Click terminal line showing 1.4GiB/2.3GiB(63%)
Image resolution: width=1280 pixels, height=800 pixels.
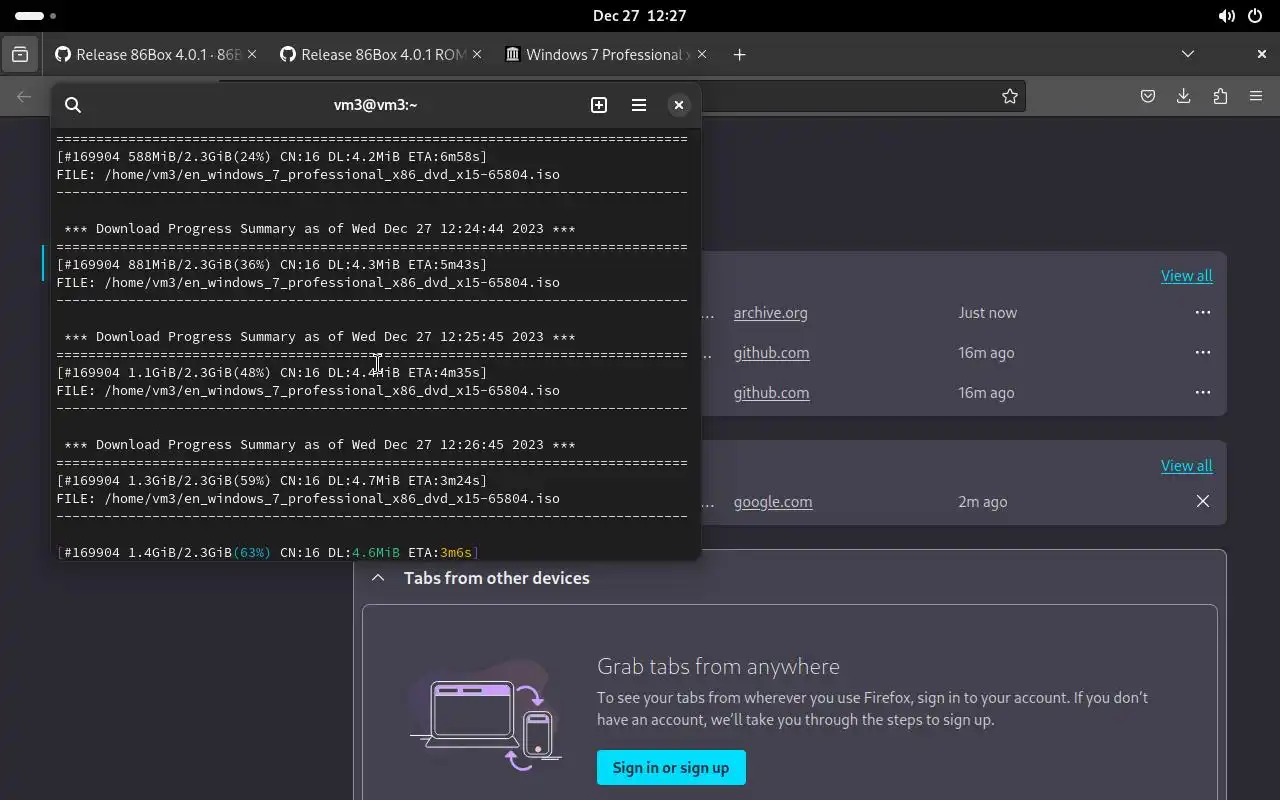(268, 552)
